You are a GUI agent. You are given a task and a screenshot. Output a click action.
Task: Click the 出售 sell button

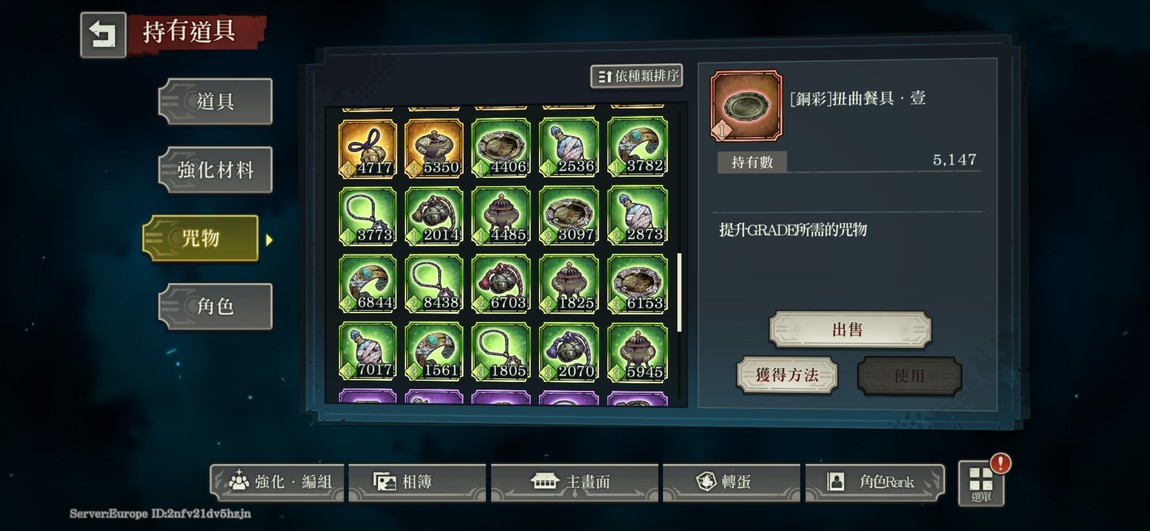(x=850, y=329)
